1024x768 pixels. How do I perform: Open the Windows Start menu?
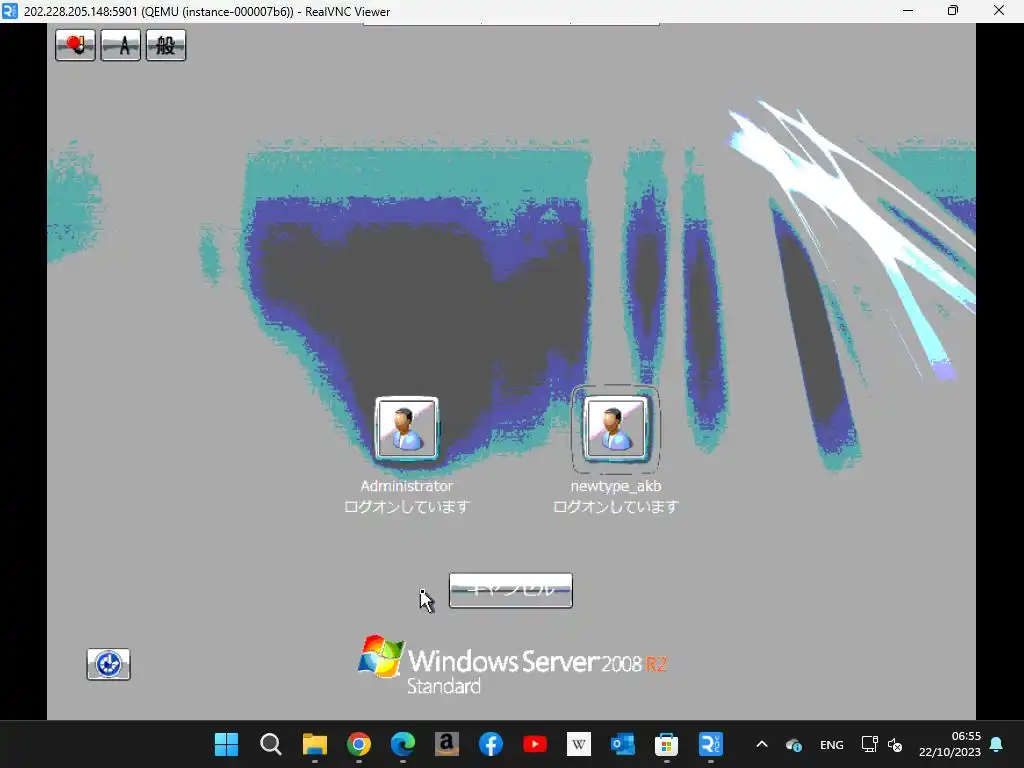tap(227, 744)
